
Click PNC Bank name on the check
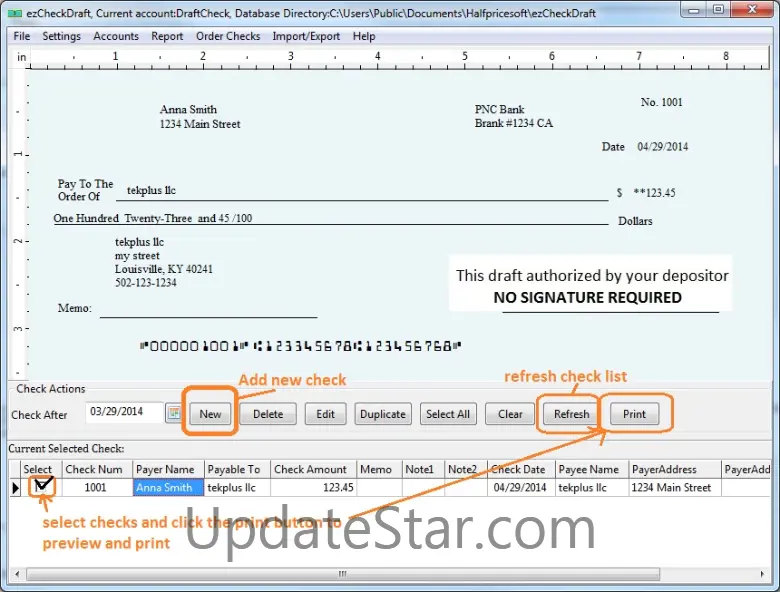pos(499,109)
